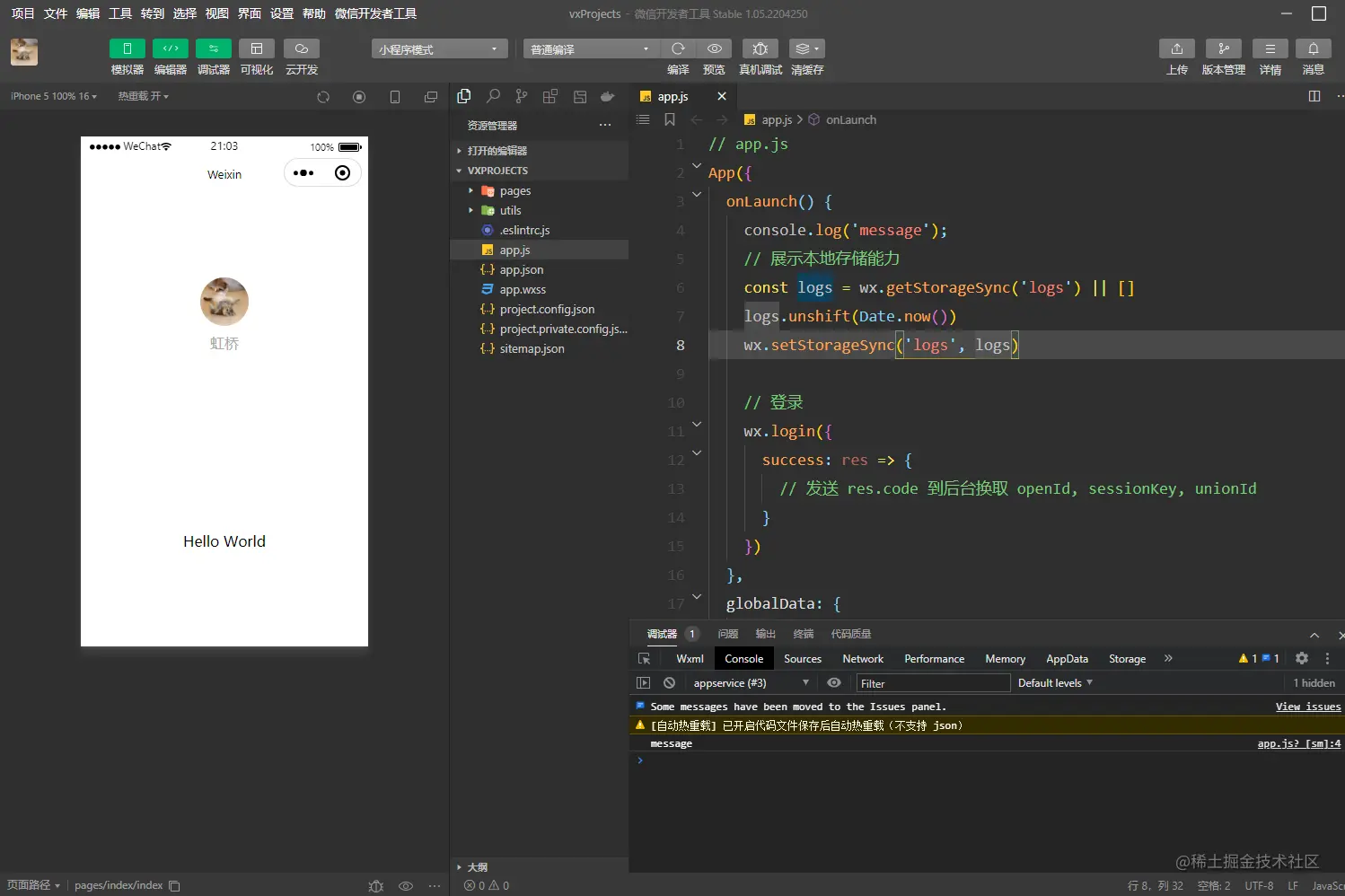Toggle the editor panel button

point(170,48)
